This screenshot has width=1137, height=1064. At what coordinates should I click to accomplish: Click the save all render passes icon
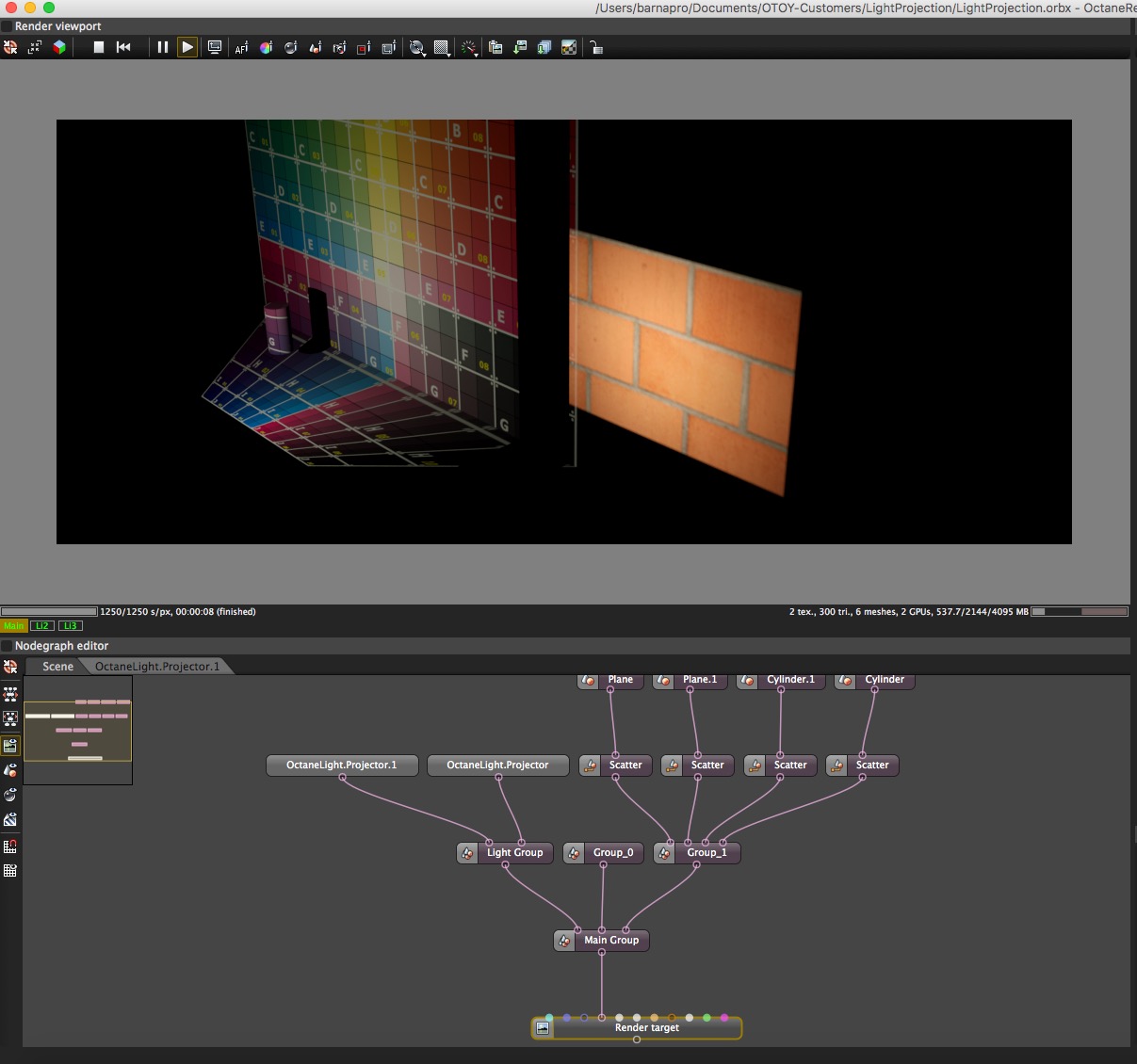click(x=544, y=47)
